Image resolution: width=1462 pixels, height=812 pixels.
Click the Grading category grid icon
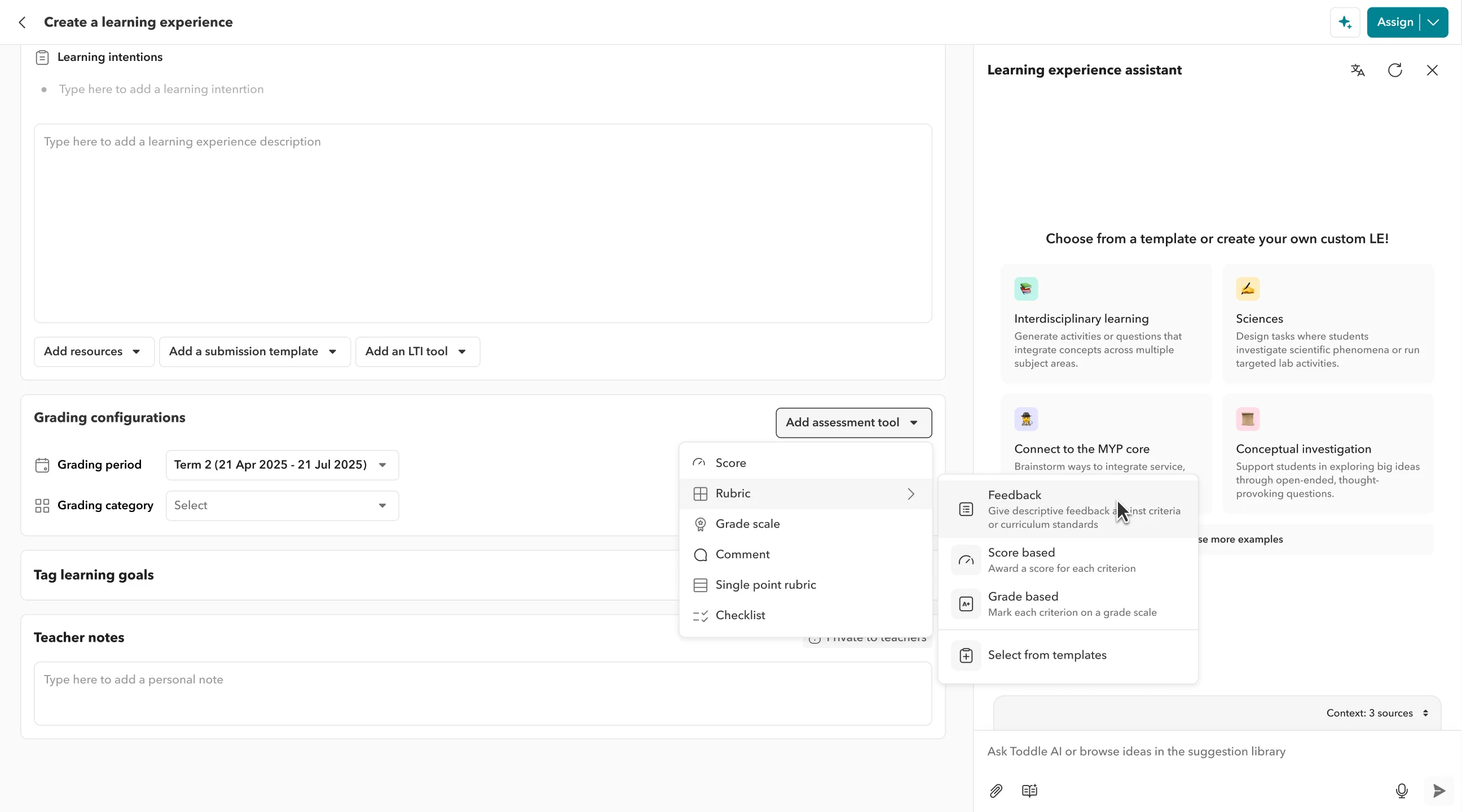42,506
